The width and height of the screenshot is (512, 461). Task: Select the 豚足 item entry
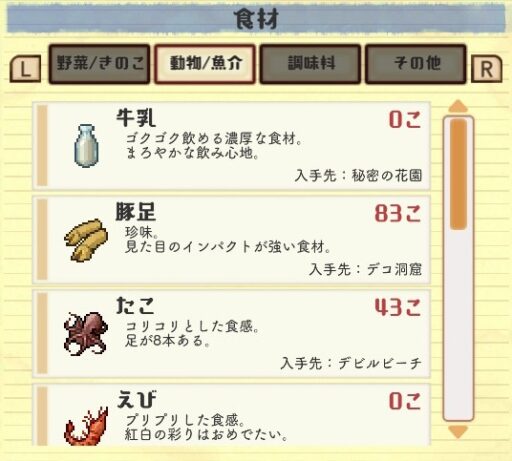click(231, 240)
